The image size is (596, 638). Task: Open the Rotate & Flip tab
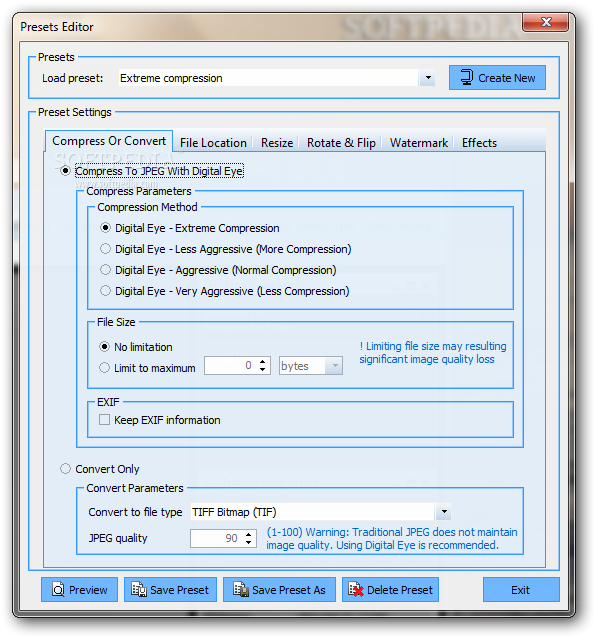click(341, 143)
